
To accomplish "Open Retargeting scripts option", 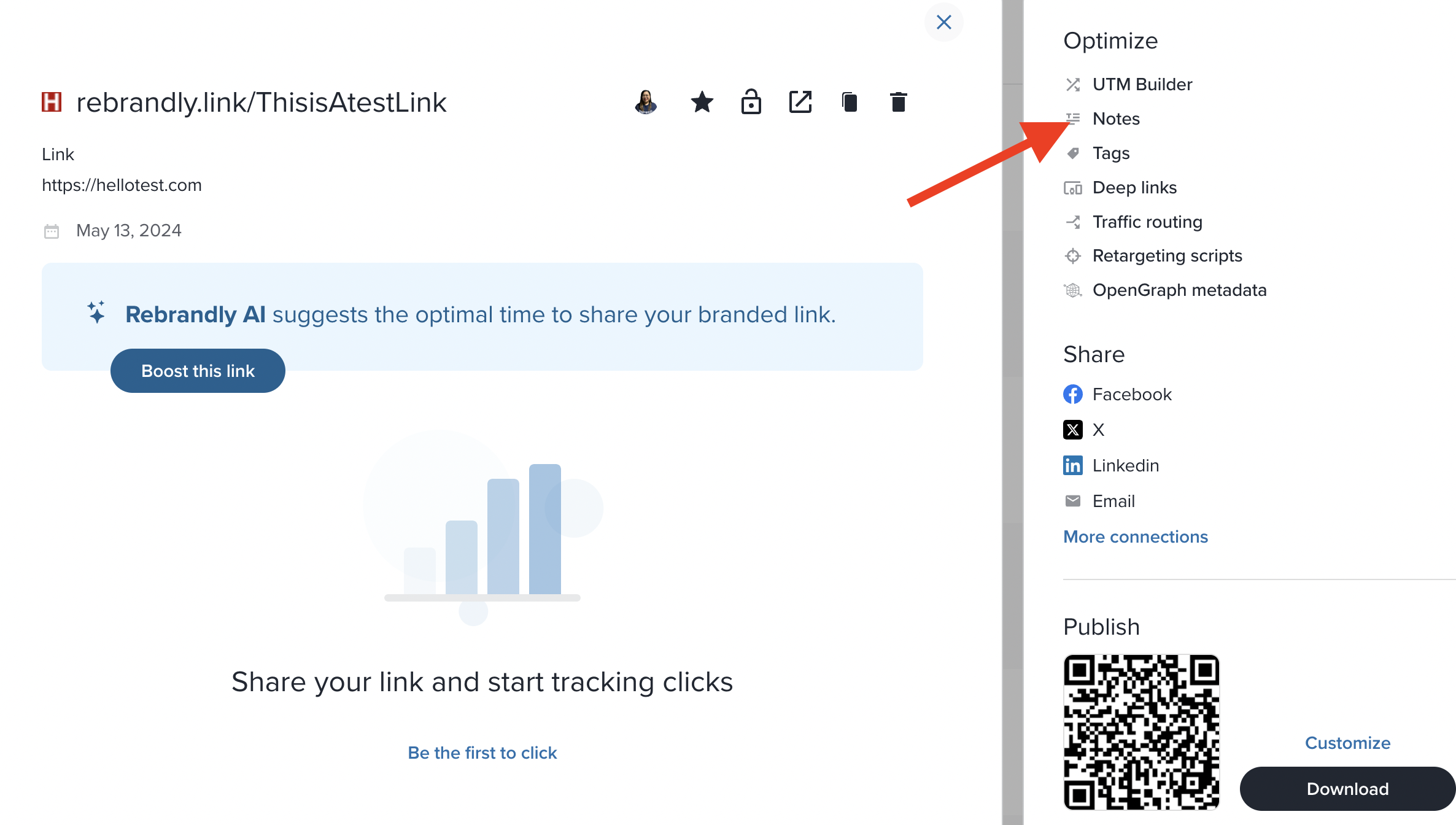I will point(1167,255).
